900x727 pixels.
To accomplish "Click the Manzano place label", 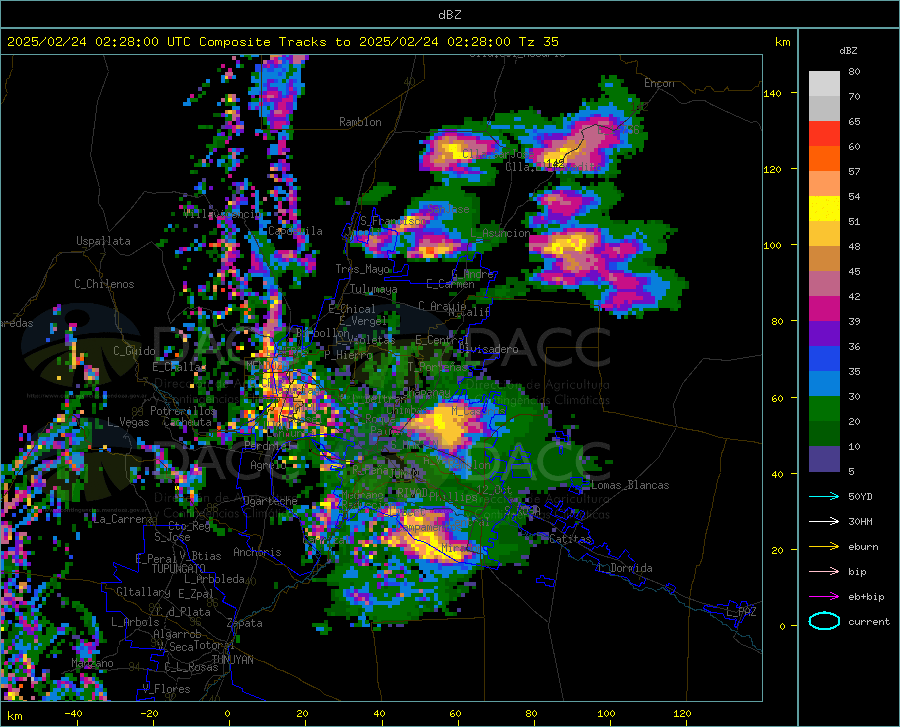I will pyautogui.click(x=92, y=663).
